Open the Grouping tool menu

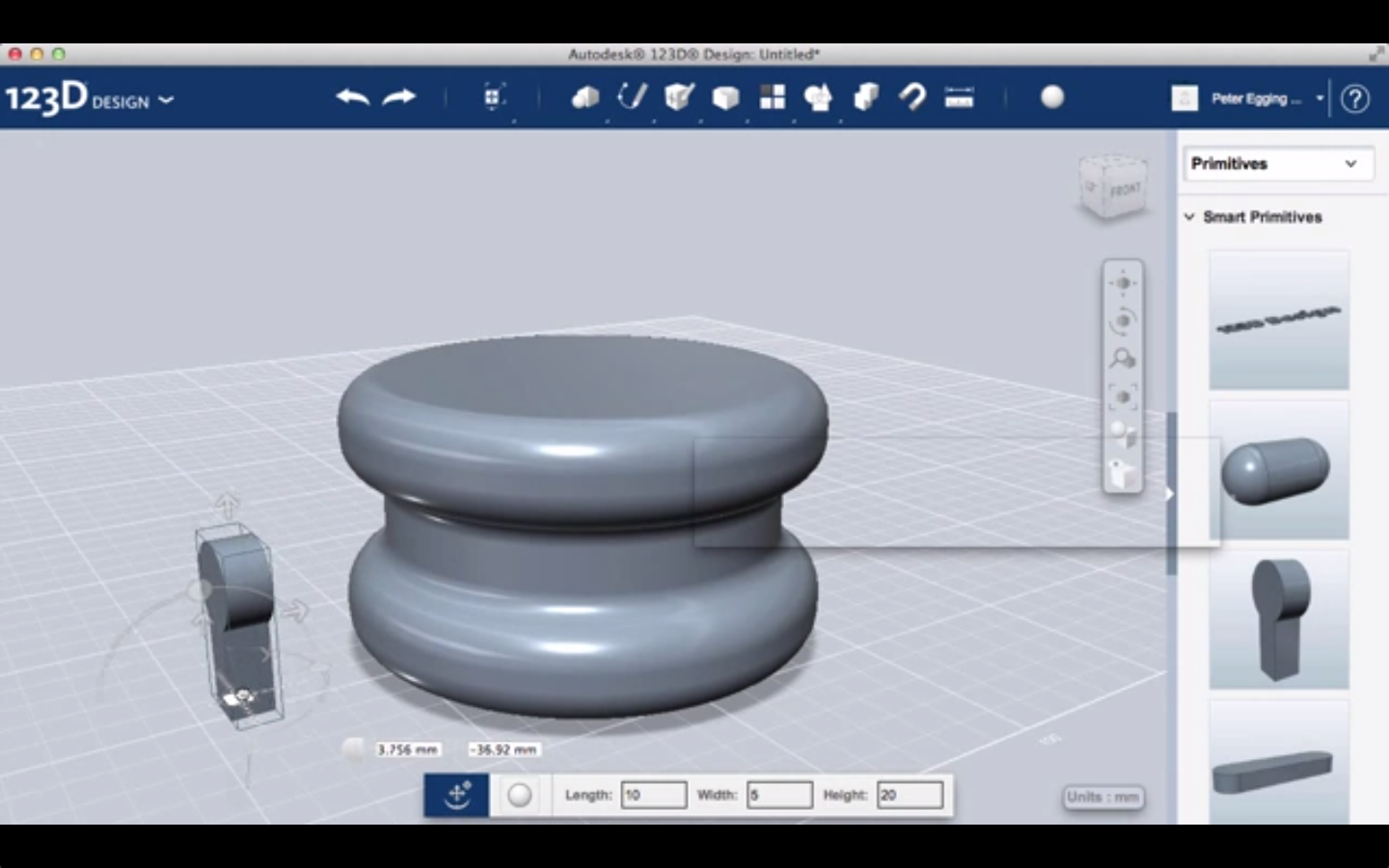818,97
